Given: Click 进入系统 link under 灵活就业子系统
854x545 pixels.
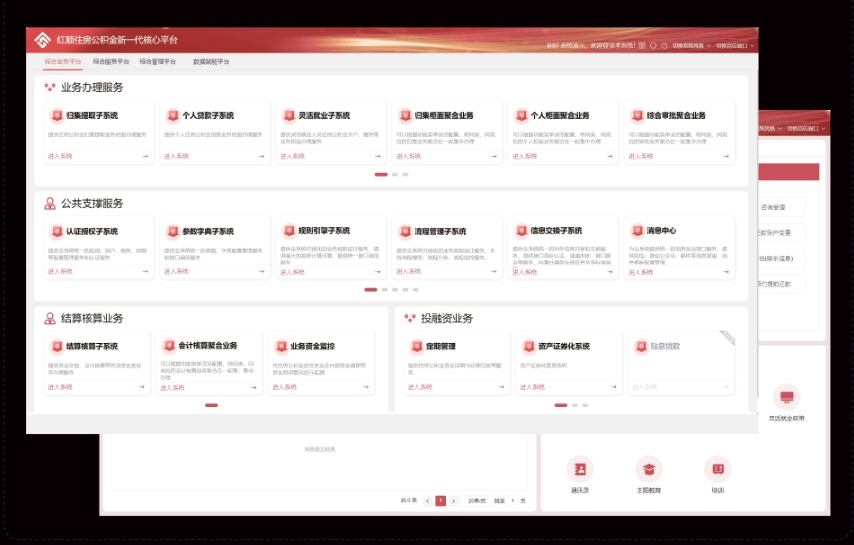Looking at the screenshot, I should point(291,157).
